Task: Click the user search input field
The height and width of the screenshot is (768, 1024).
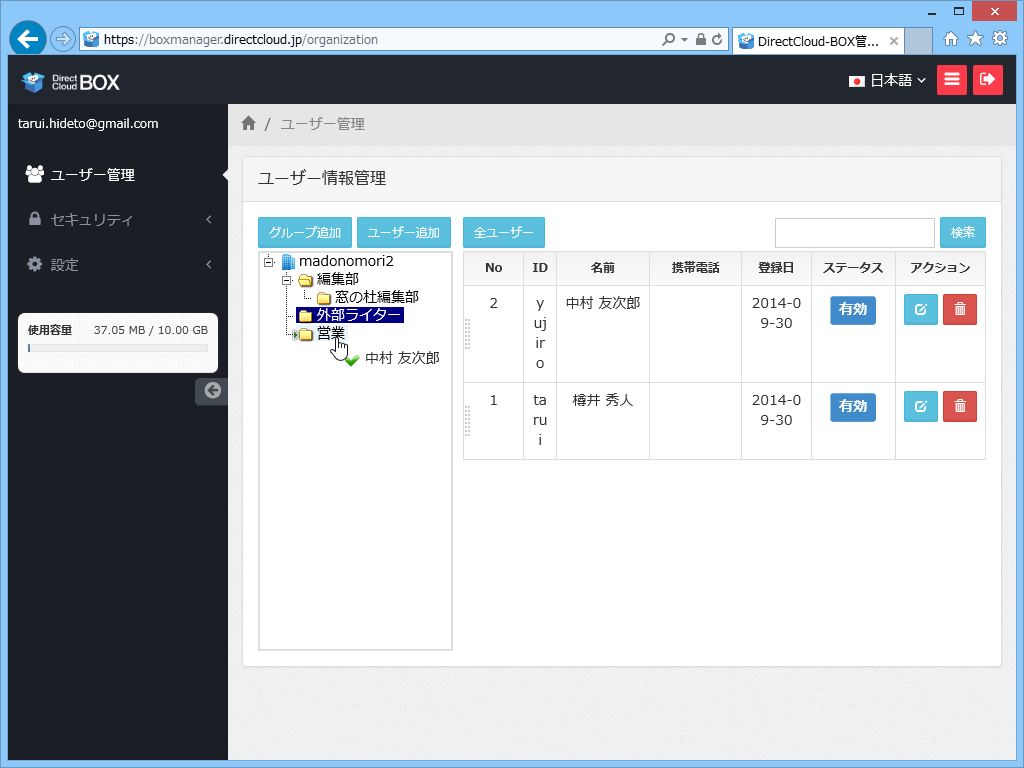Action: [x=854, y=232]
